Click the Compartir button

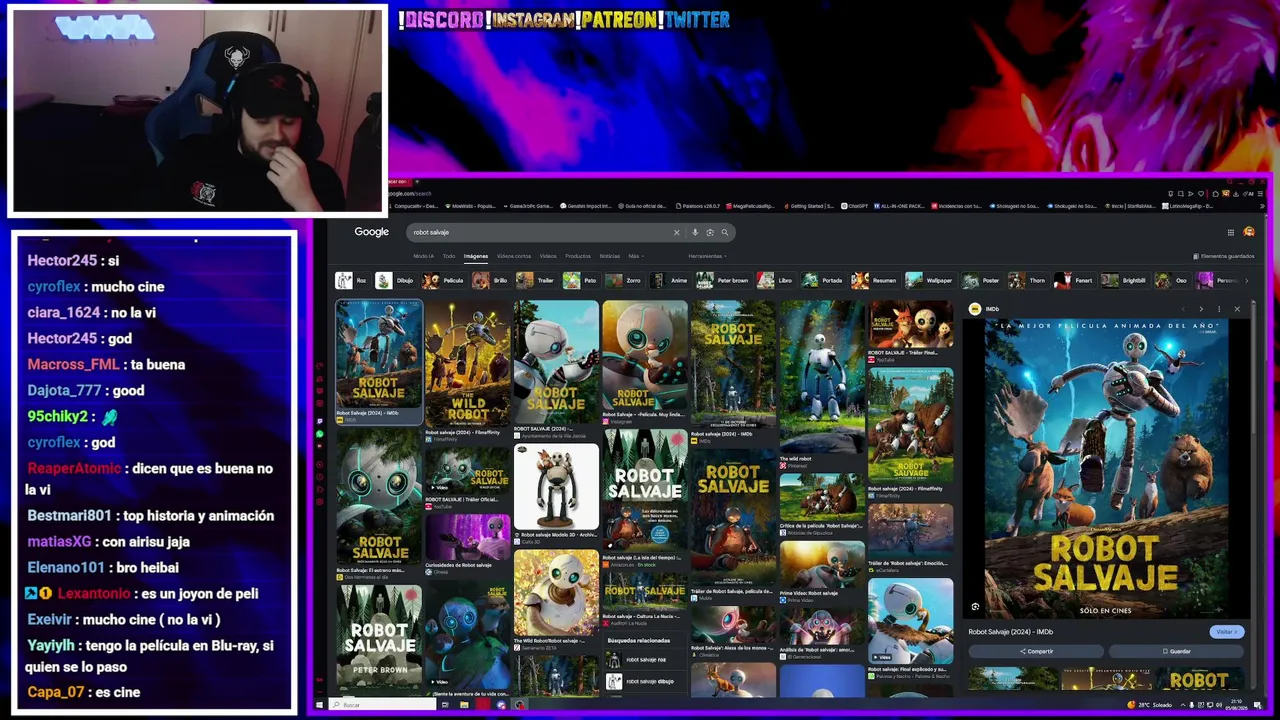[1036, 651]
